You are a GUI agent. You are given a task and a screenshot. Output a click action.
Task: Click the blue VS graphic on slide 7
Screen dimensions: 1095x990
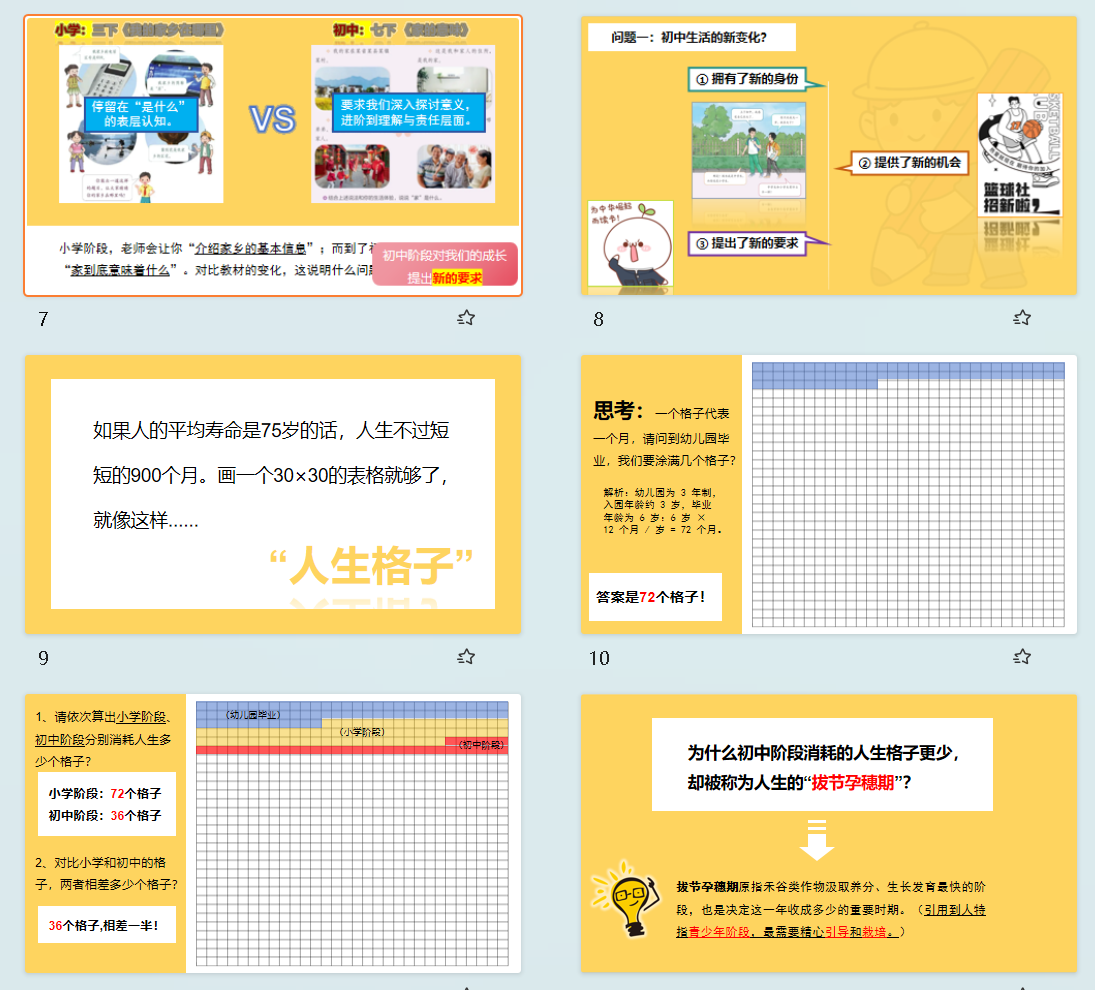[272, 120]
